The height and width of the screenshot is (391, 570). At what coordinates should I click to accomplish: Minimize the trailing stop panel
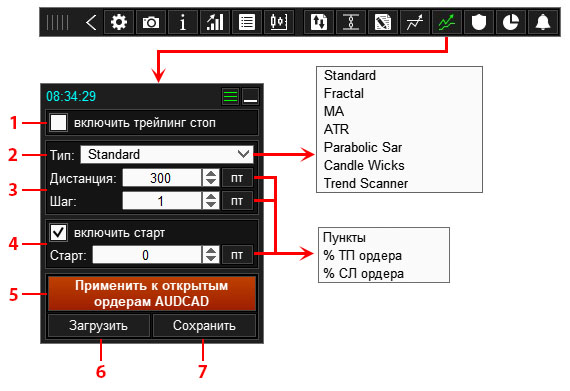coord(250,97)
